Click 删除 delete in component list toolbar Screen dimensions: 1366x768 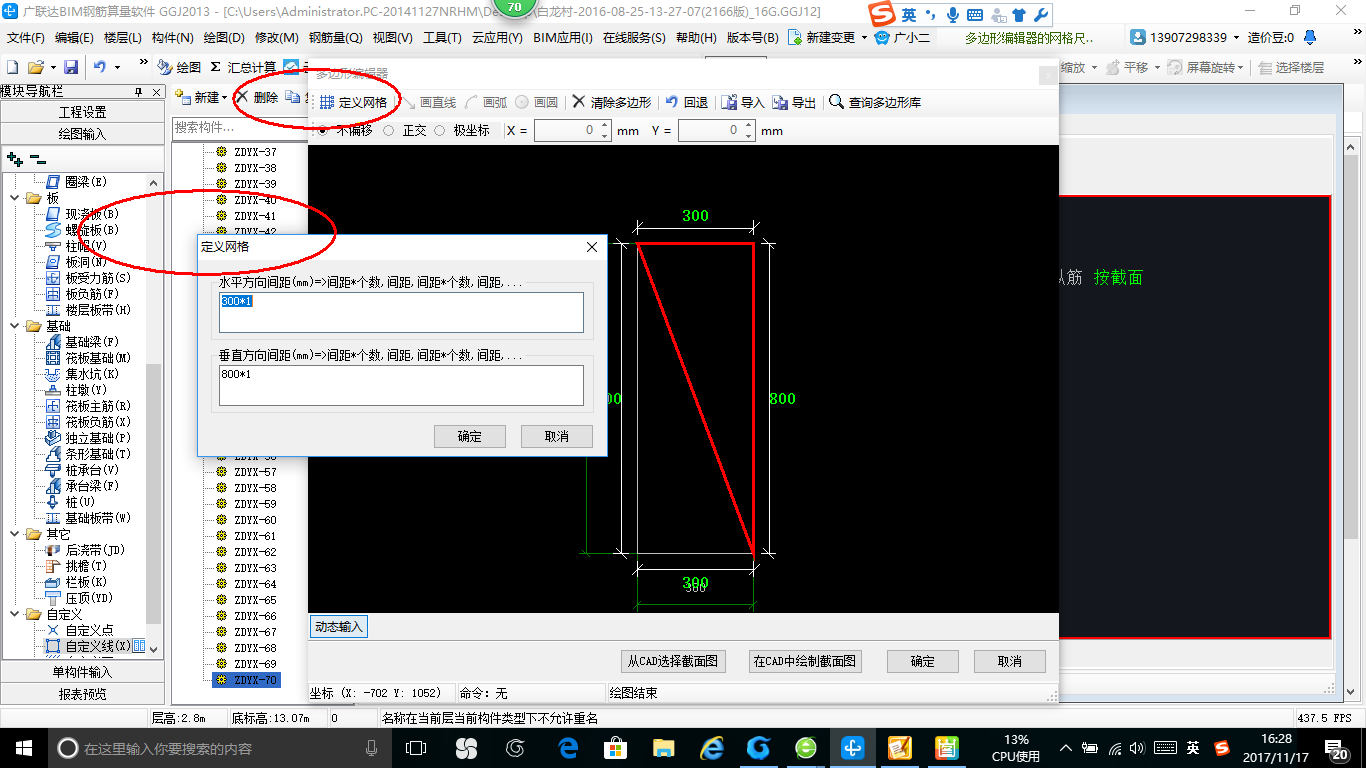[257, 97]
